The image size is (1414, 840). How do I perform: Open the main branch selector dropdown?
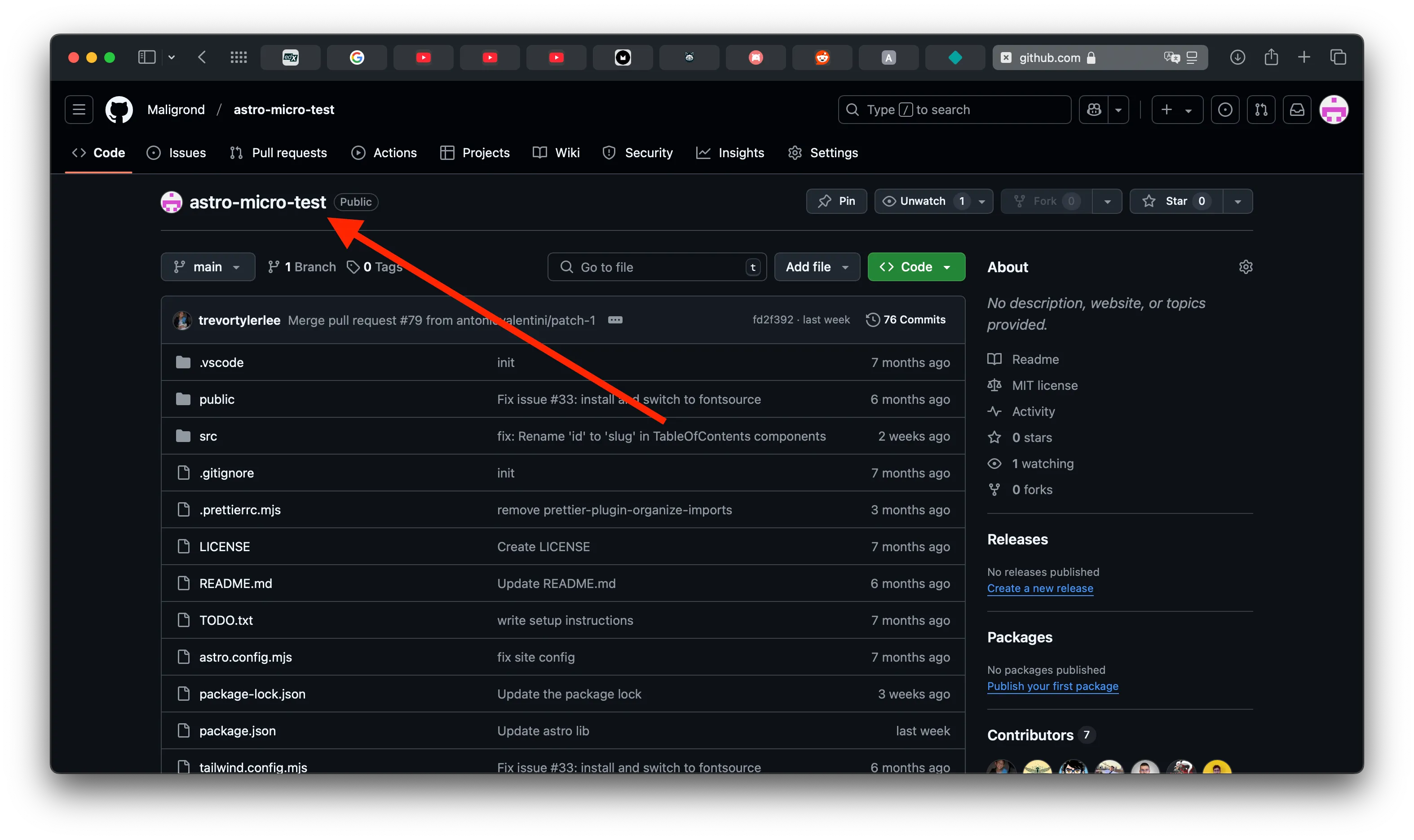point(208,267)
